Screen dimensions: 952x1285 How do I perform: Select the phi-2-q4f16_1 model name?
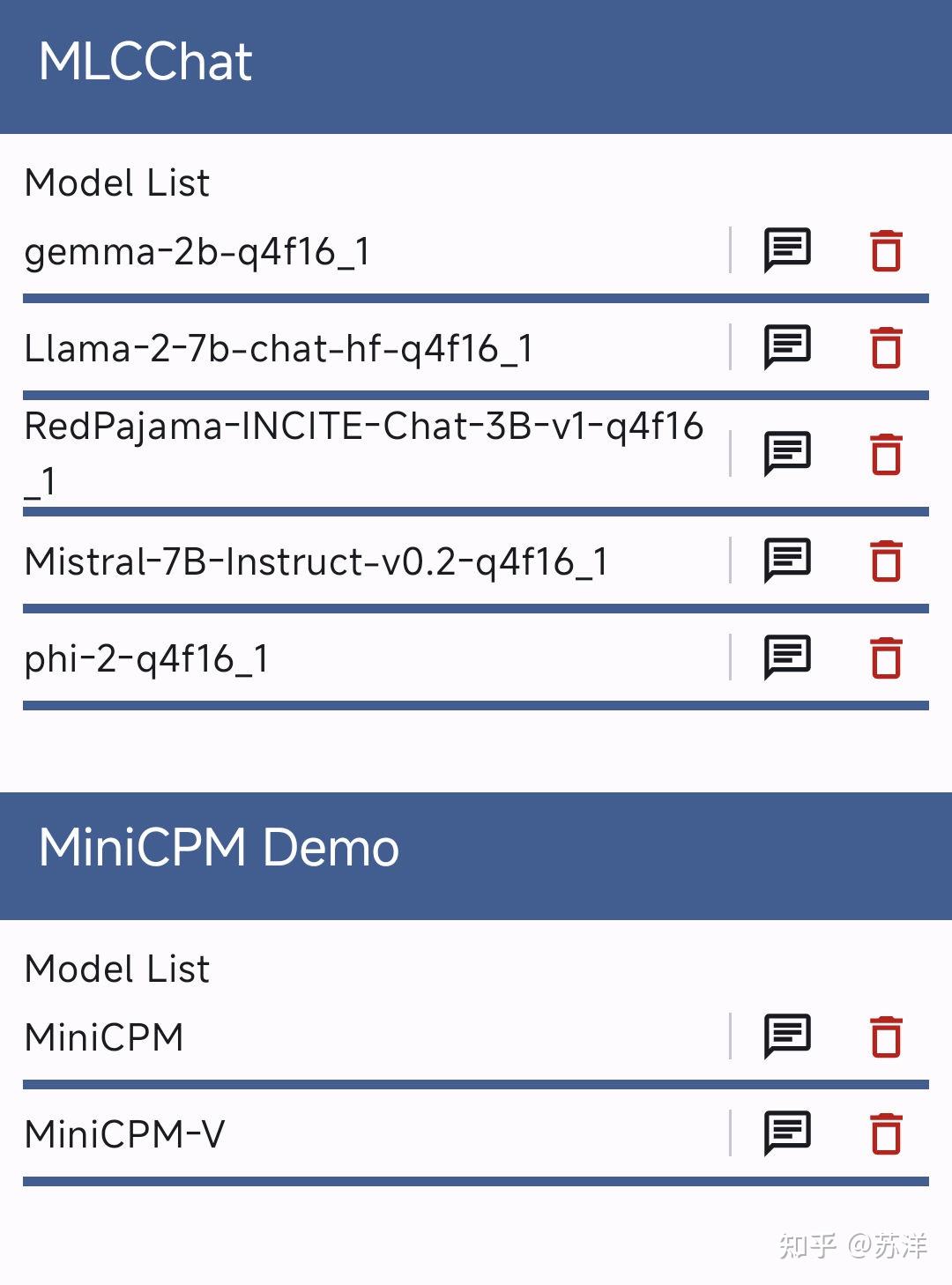[146, 659]
